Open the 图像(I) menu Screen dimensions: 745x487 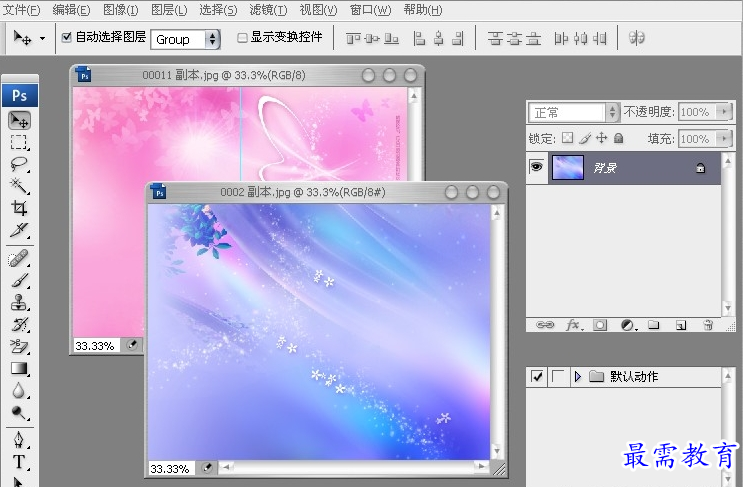pos(121,10)
